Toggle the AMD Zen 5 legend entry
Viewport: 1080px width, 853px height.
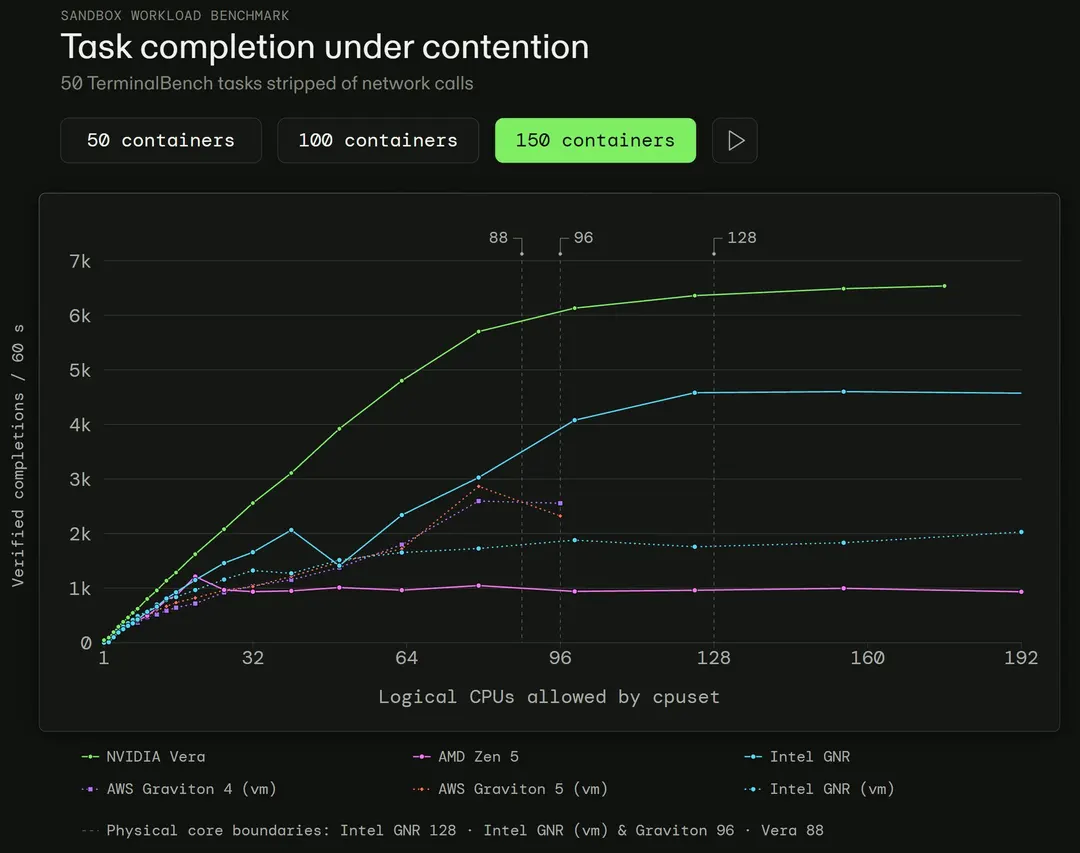pos(466,757)
